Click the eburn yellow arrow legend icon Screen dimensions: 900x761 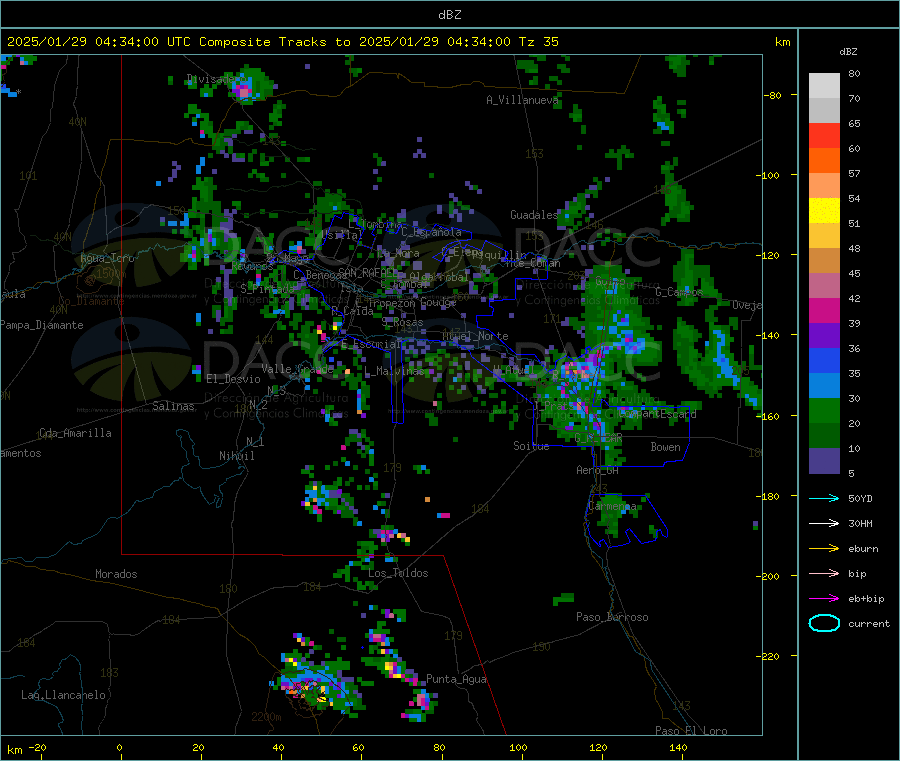[824, 549]
